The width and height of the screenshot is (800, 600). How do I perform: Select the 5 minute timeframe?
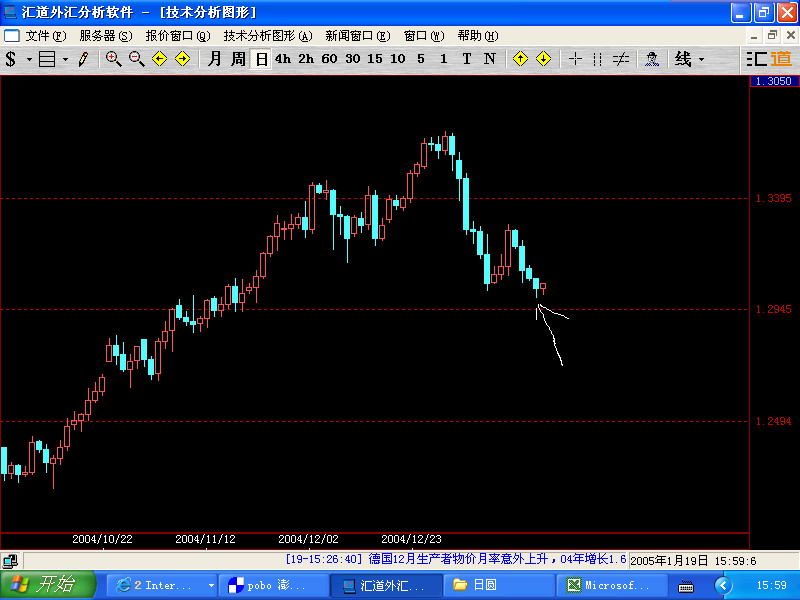click(x=421, y=59)
